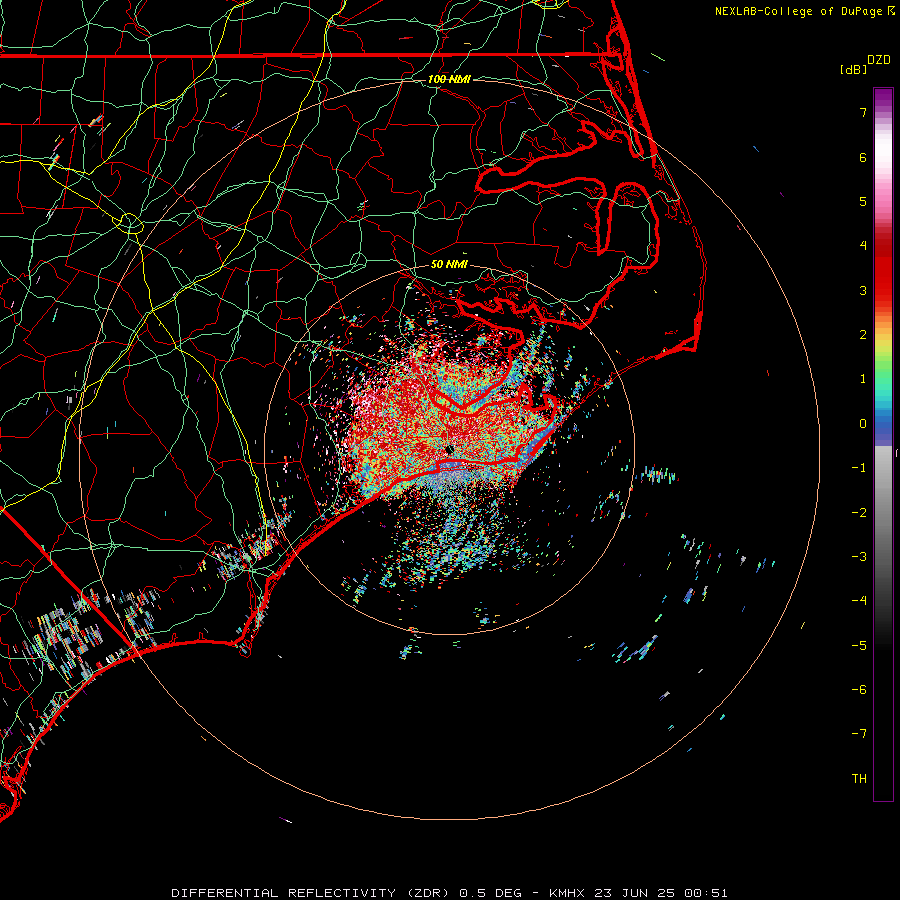Screen dimensions: 900x900
Task: Click the 4 value on the dB scale
Action: point(863,246)
